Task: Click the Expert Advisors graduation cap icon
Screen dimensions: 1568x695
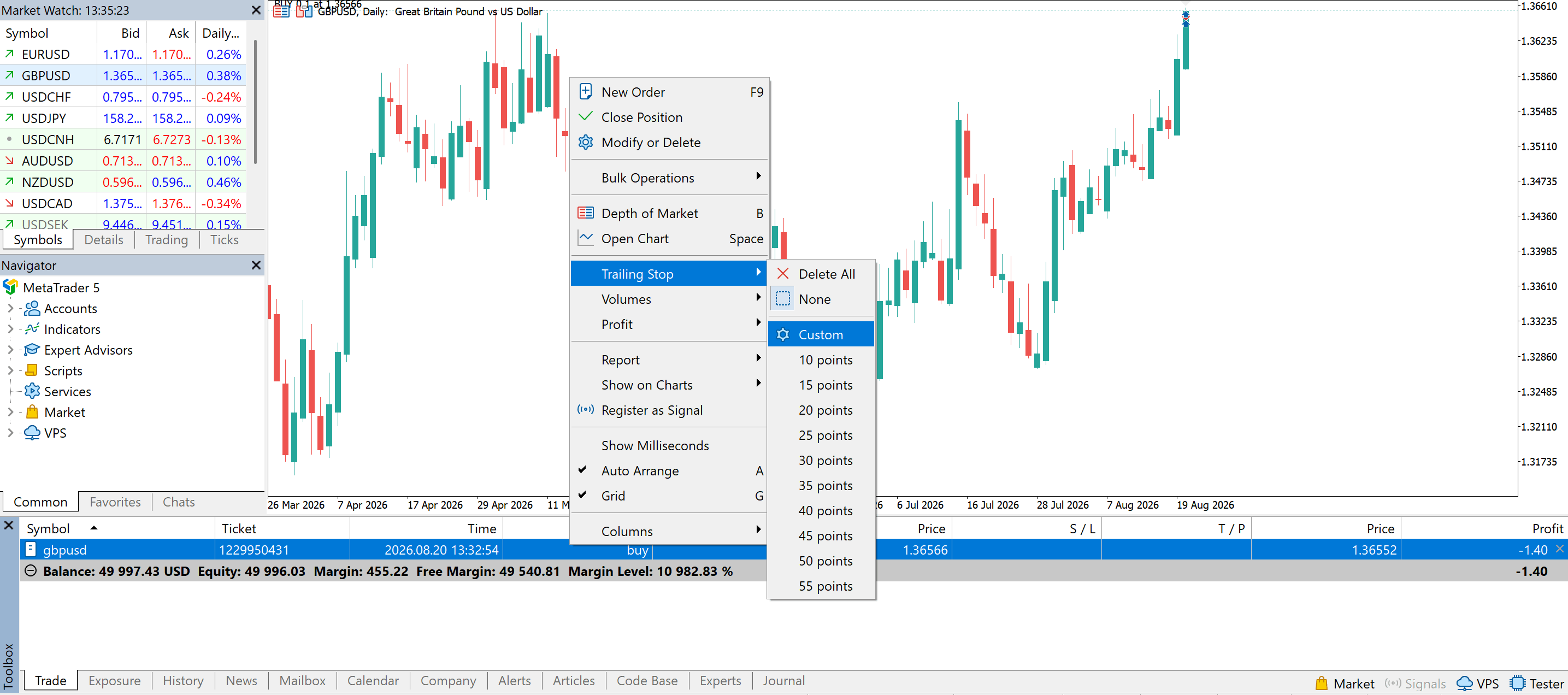Action: tap(32, 349)
